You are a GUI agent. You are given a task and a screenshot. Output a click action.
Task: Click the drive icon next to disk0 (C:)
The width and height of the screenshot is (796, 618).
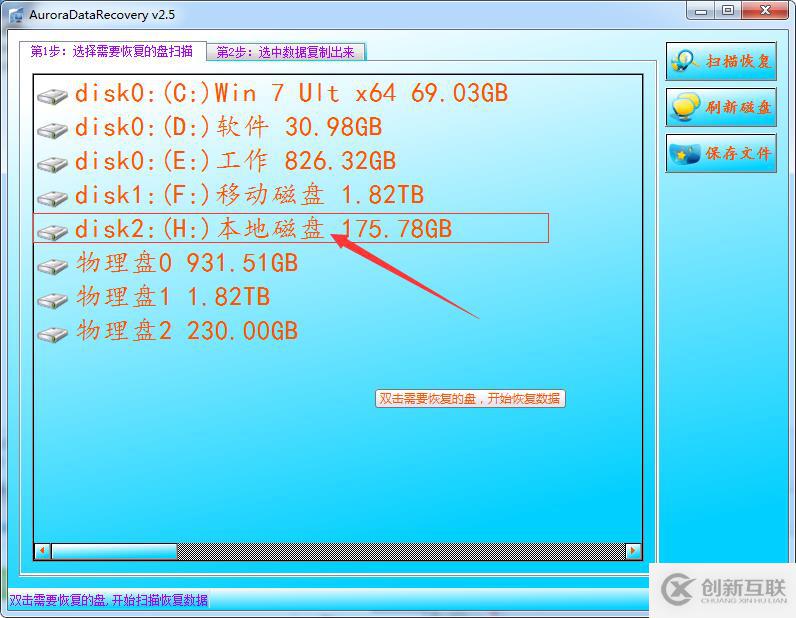click(x=52, y=96)
